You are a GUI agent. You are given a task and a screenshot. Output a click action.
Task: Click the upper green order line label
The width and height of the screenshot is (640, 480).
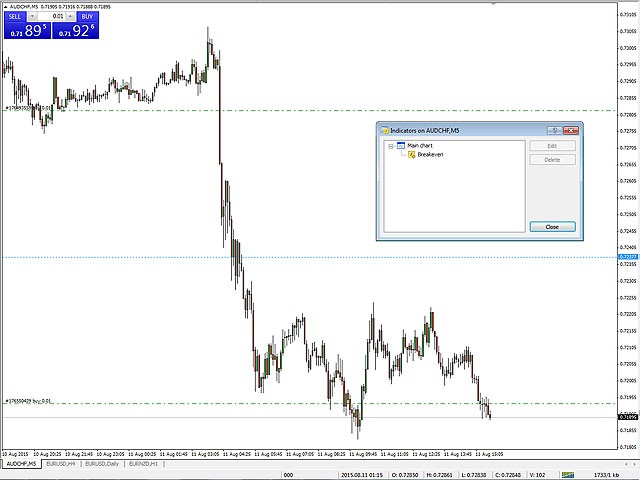(29, 108)
